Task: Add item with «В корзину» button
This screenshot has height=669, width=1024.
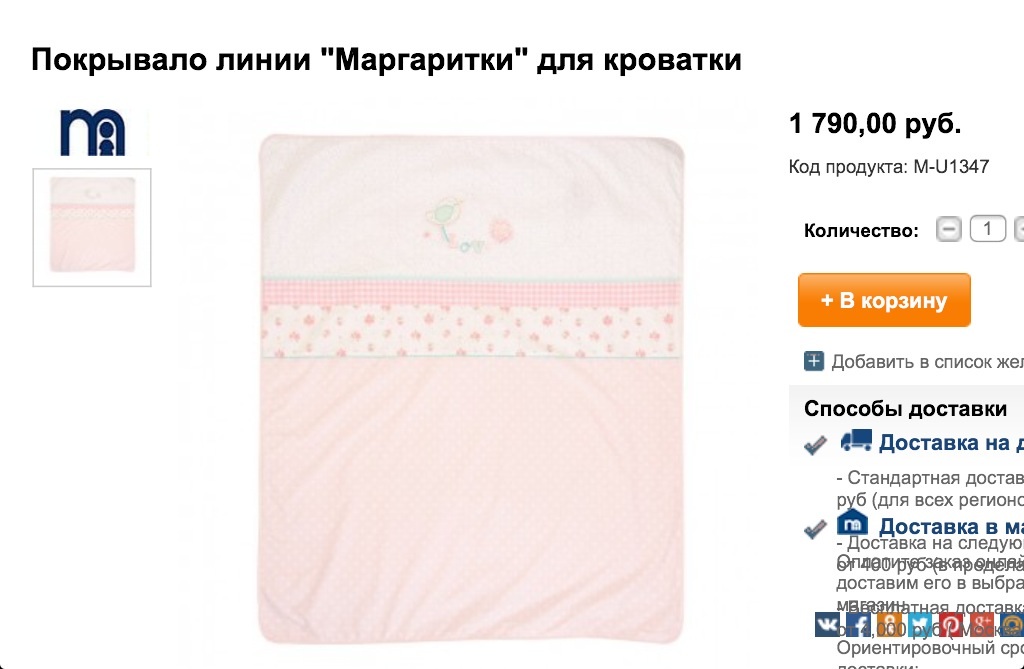Action: pyautogui.click(x=884, y=300)
